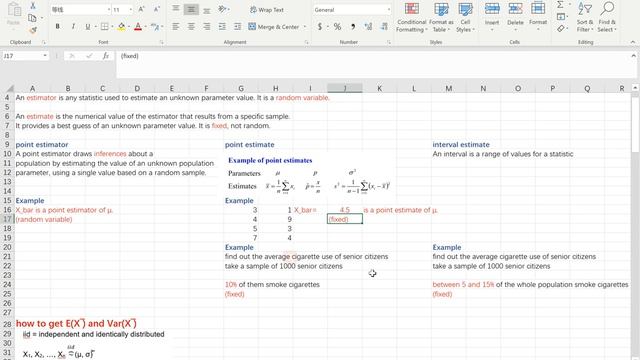This screenshot has height=360, width=640.
Task: Open Find & Select menu
Action: [607, 18]
